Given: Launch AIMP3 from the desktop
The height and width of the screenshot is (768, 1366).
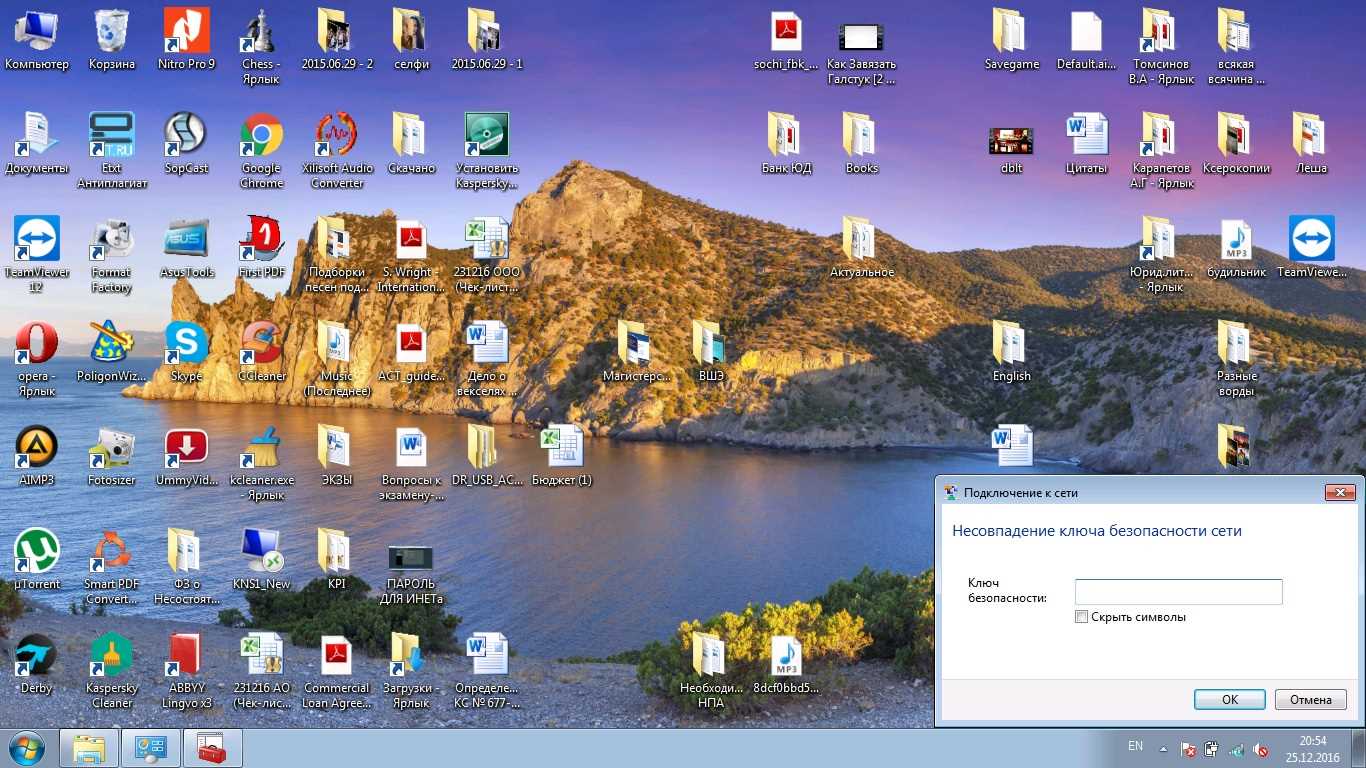Looking at the screenshot, I should 36,456.
